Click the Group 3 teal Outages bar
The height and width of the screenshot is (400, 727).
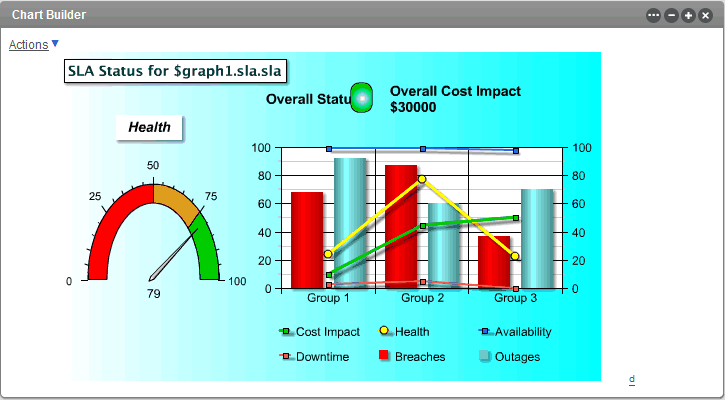pyautogui.click(x=537, y=239)
